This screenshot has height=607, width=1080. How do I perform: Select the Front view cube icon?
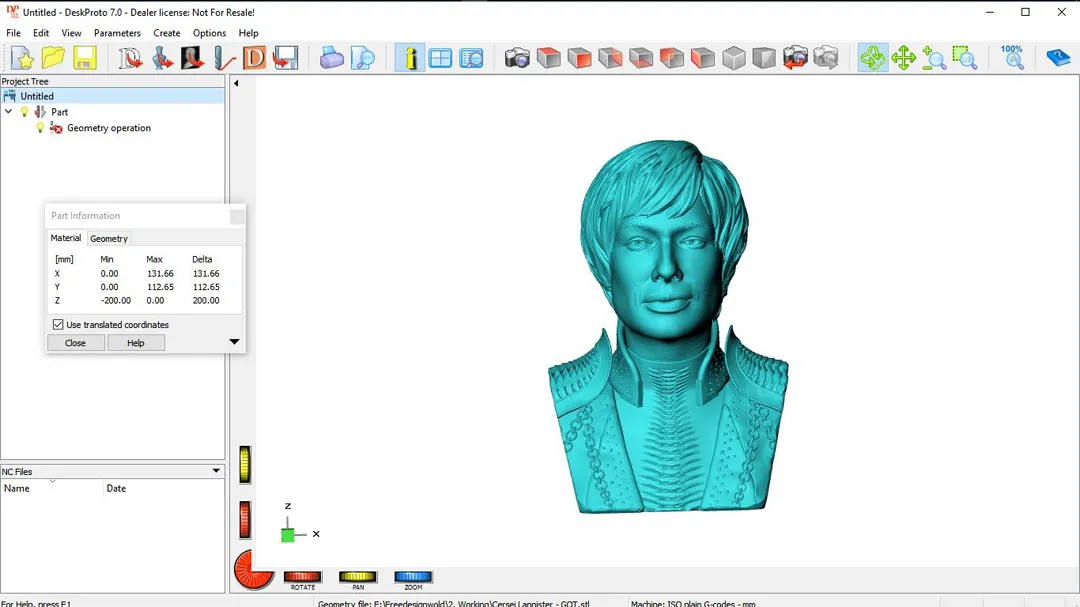(579, 58)
